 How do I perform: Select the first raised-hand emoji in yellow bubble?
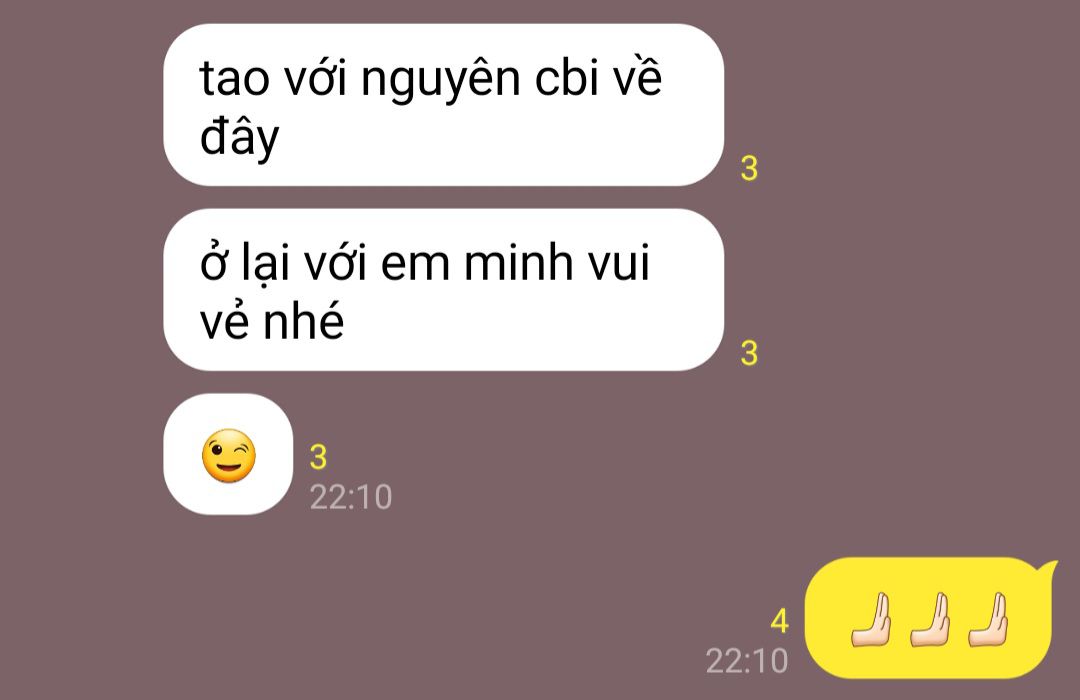[x=871, y=619]
